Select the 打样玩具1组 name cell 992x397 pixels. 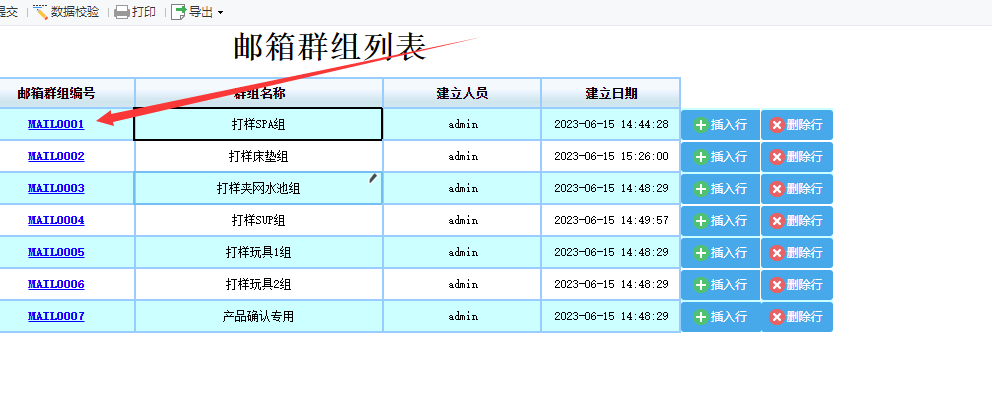(258, 252)
